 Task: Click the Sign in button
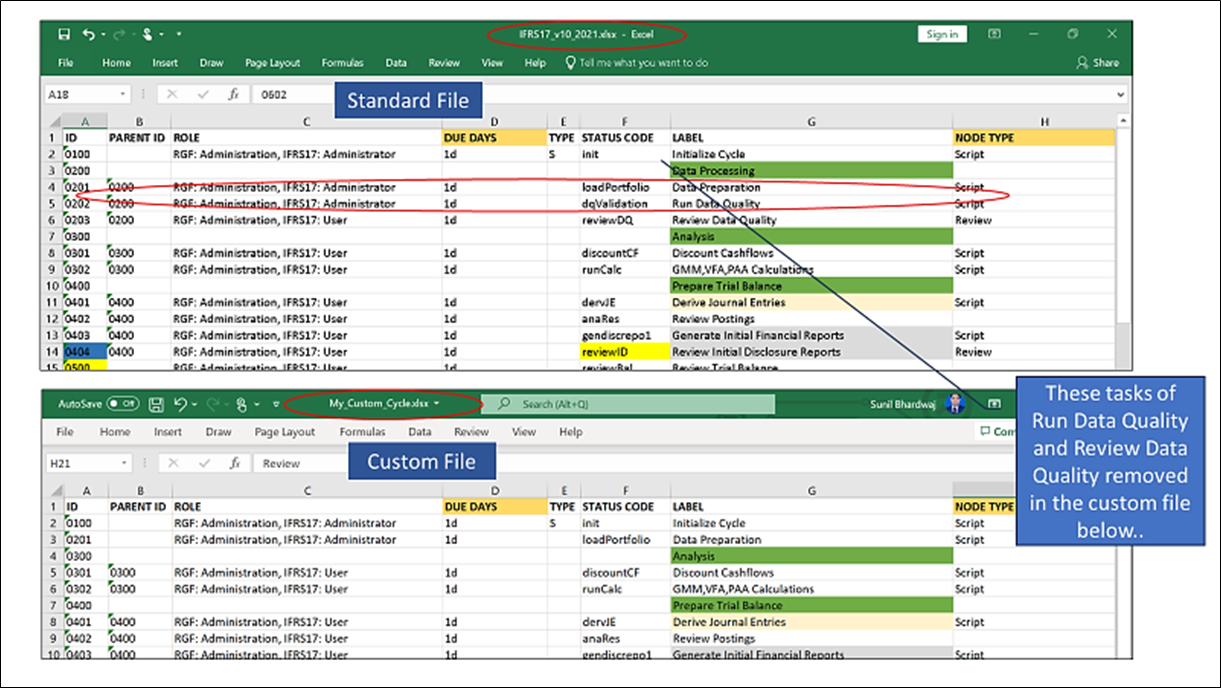941,33
